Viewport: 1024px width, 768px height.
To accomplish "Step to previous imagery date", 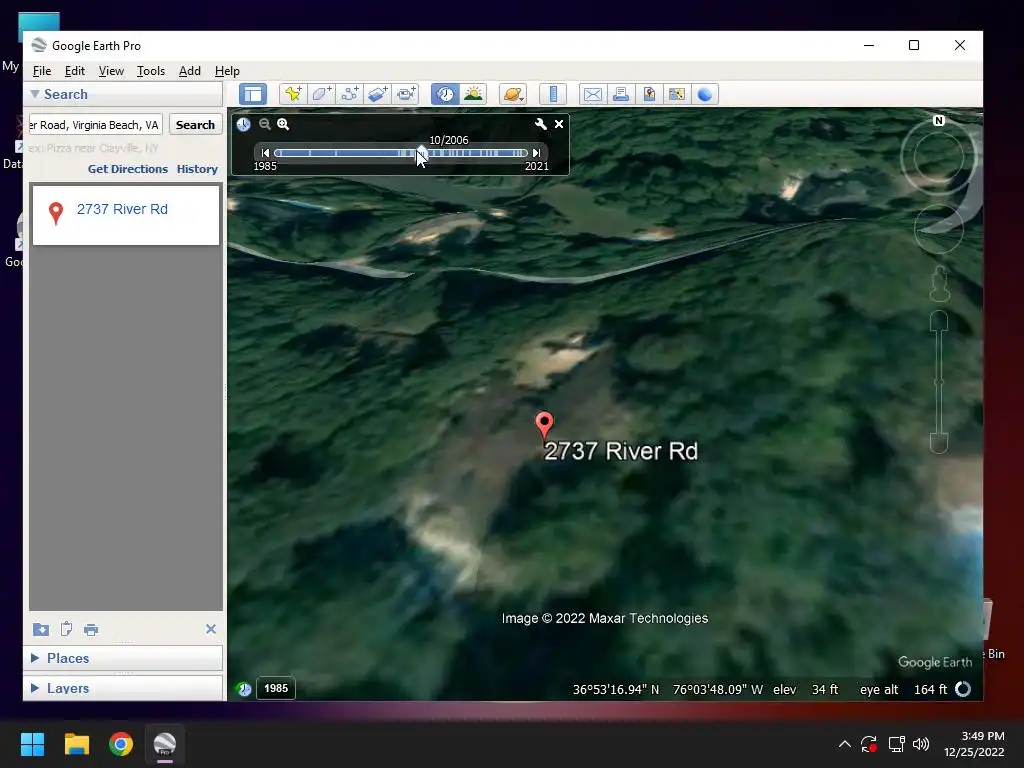I will (x=265, y=153).
